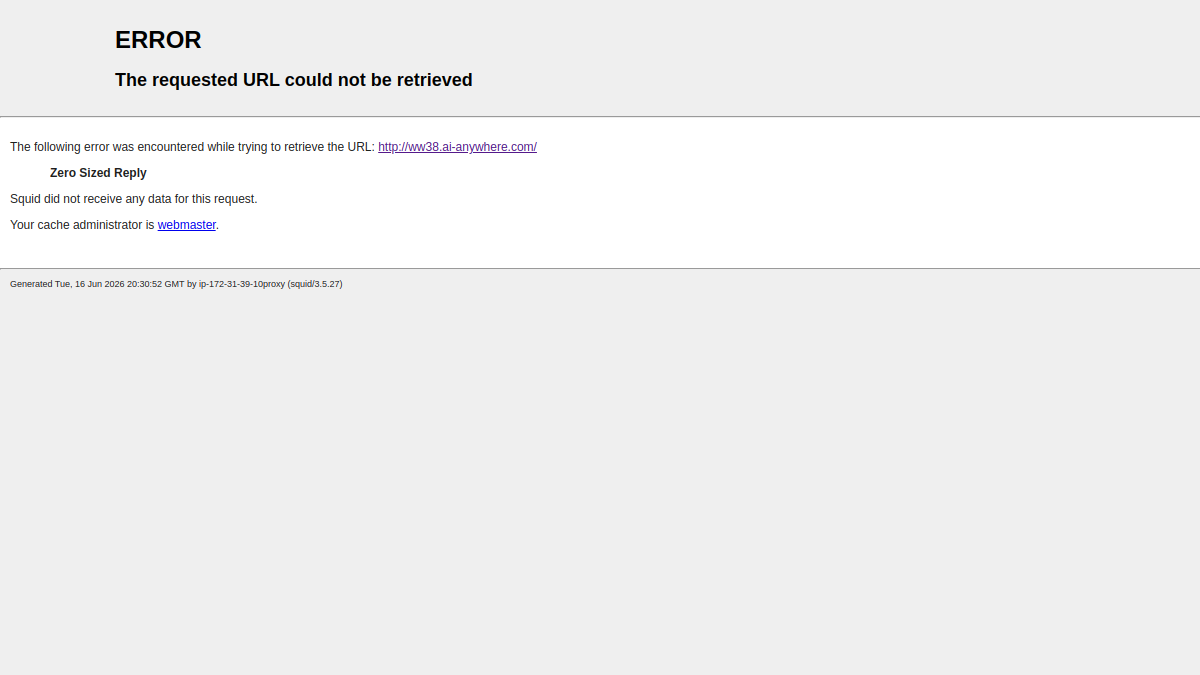Screen dimensions: 1200x675
Task: Click the period after the webmaster link
Action: [x=218, y=225]
